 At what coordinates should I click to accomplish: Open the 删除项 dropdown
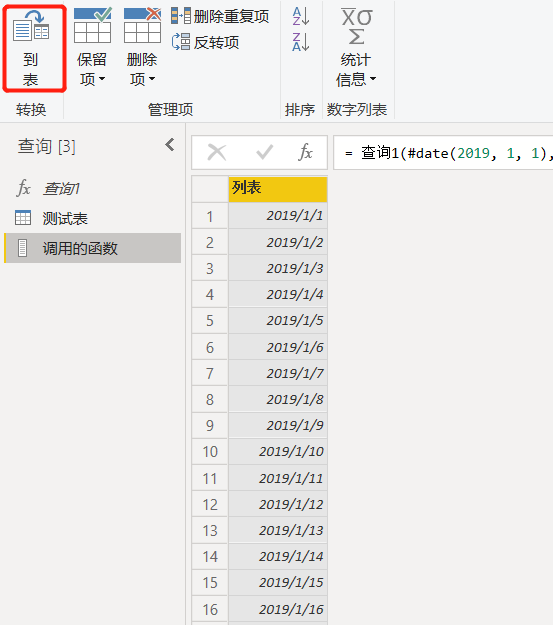142,49
